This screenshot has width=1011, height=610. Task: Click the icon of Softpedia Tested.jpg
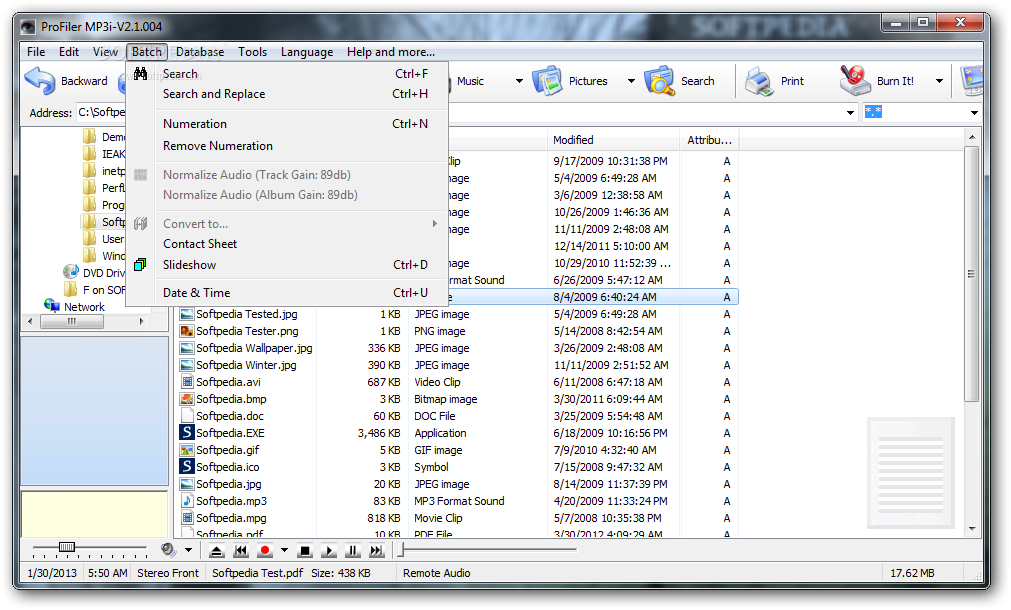pos(187,314)
